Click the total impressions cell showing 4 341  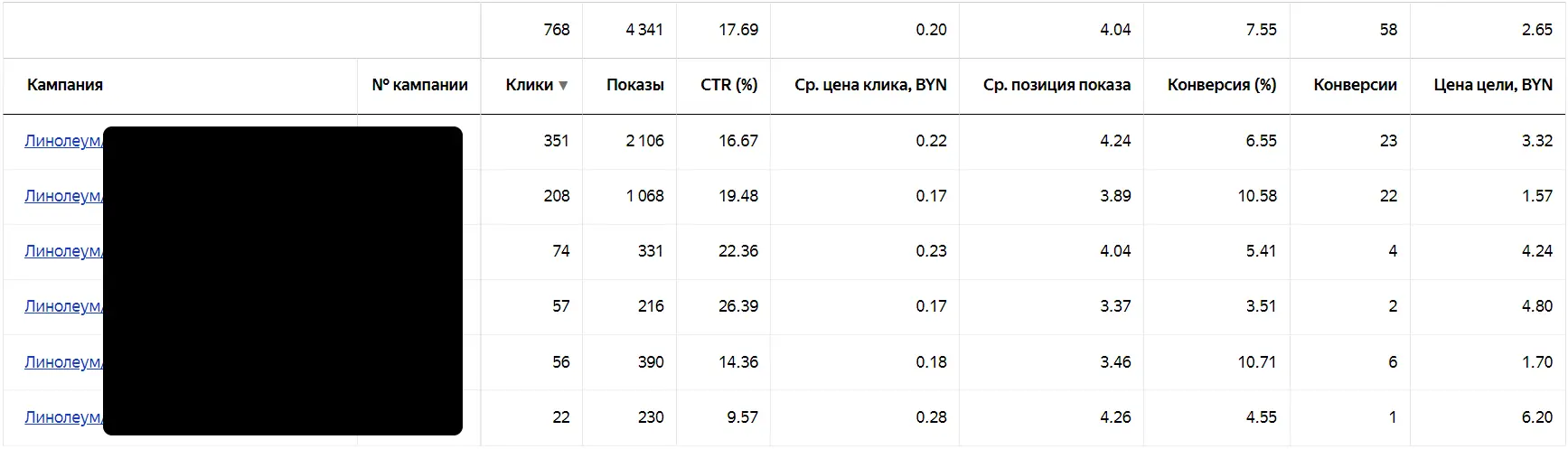coord(644,30)
